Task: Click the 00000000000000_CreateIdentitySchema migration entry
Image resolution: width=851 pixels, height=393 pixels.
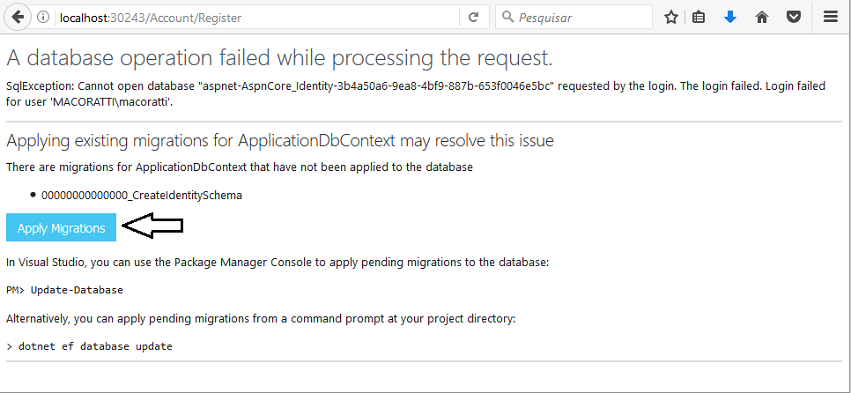Action: (142, 195)
